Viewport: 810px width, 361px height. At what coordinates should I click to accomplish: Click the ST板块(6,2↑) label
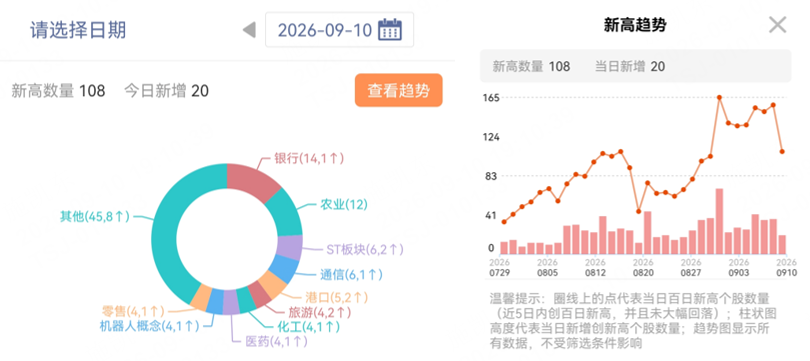coord(365,250)
